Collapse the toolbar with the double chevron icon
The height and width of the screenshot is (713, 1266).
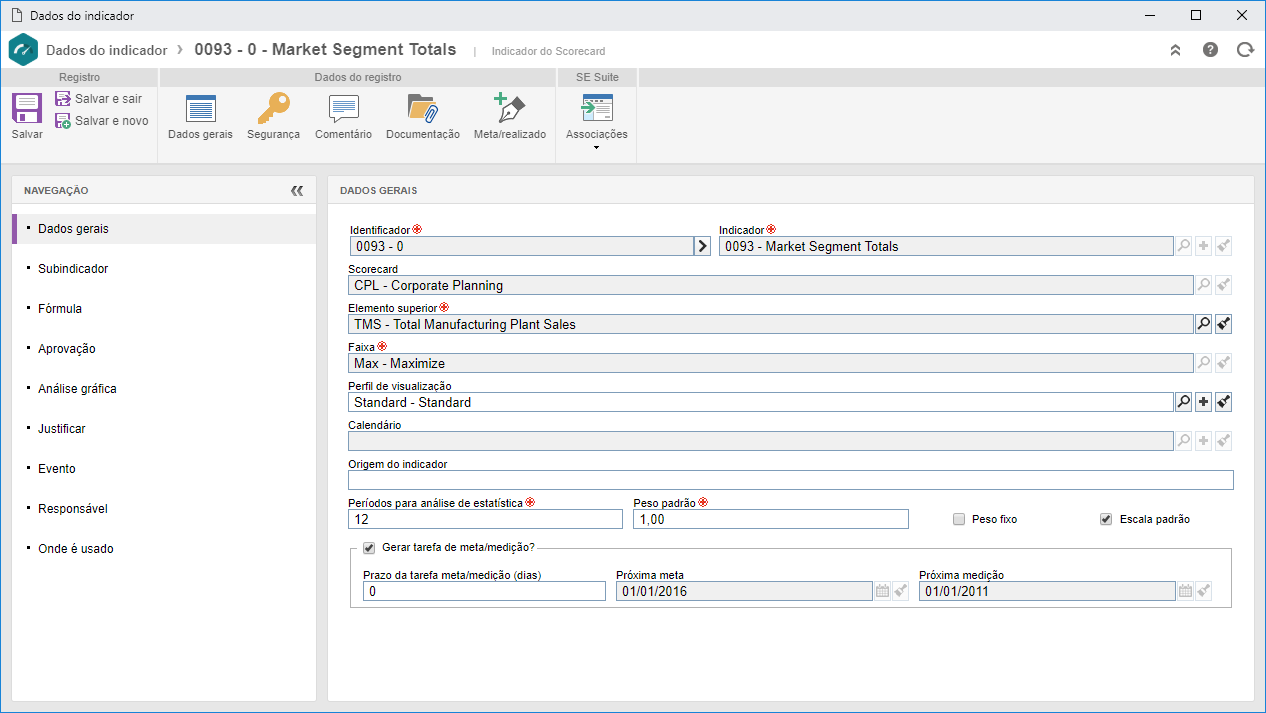1176,49
